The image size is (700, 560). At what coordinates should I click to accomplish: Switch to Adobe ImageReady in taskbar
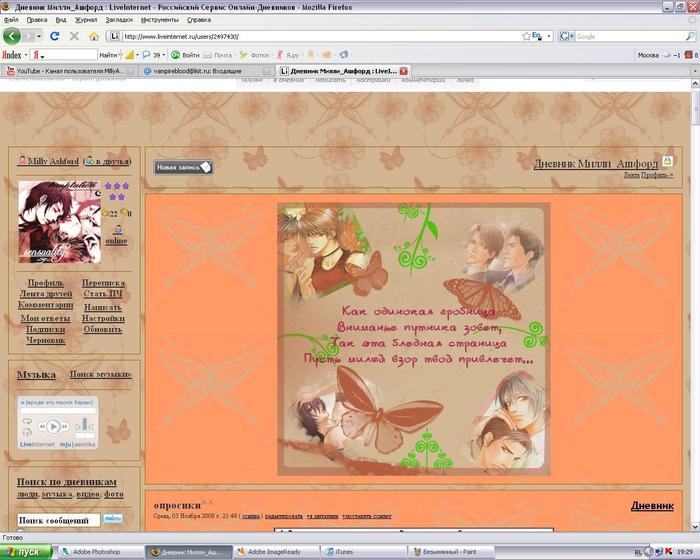coord(276,552)
